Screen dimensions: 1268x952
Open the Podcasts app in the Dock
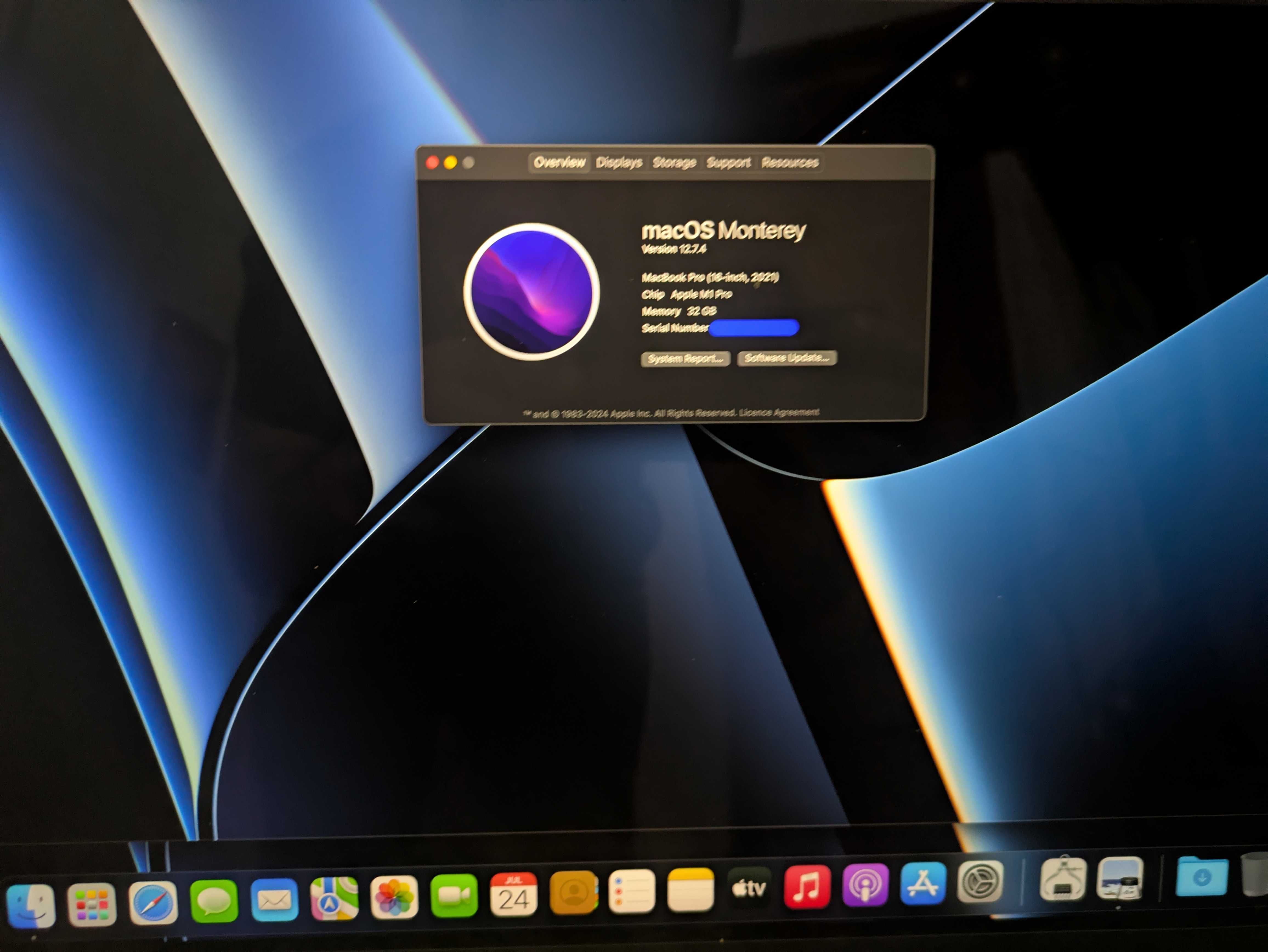click(x=866, y=885)
